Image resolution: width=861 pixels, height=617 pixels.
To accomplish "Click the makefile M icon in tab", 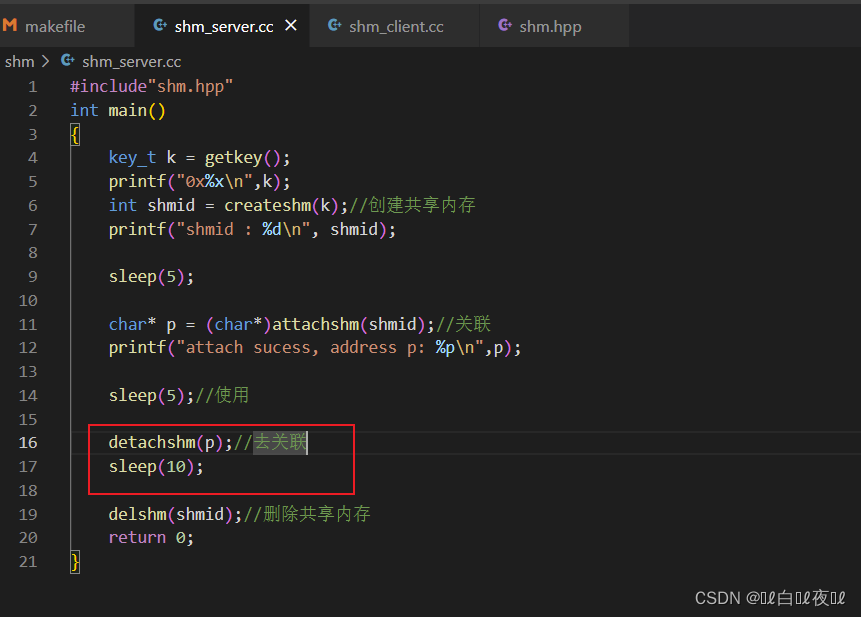I will [x=10, y=25].
